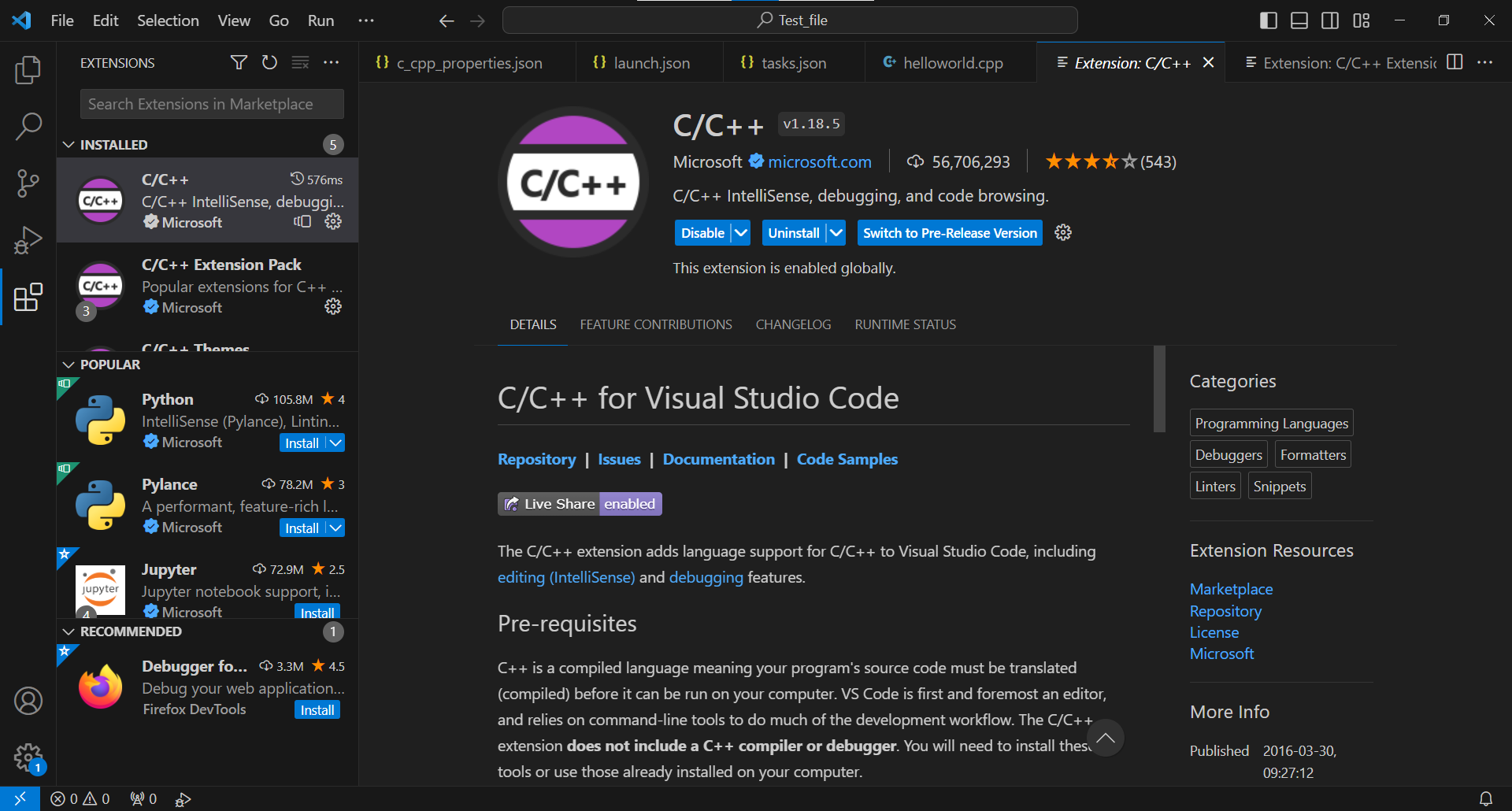
Task: Toggle the bottom panel
Action: click(1299, 20)
